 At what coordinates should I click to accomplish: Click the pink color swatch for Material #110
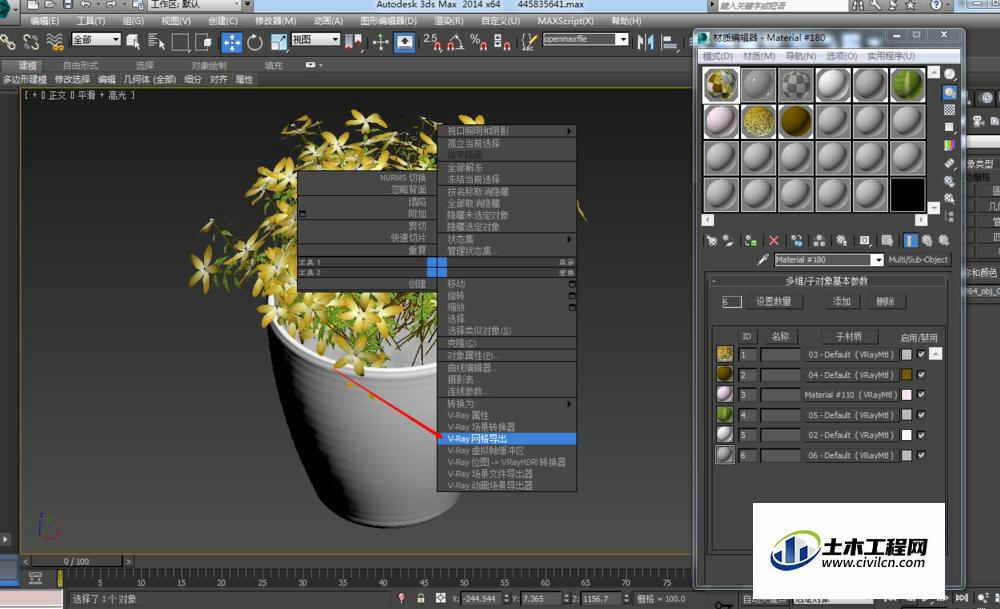[x=906, y=395]
